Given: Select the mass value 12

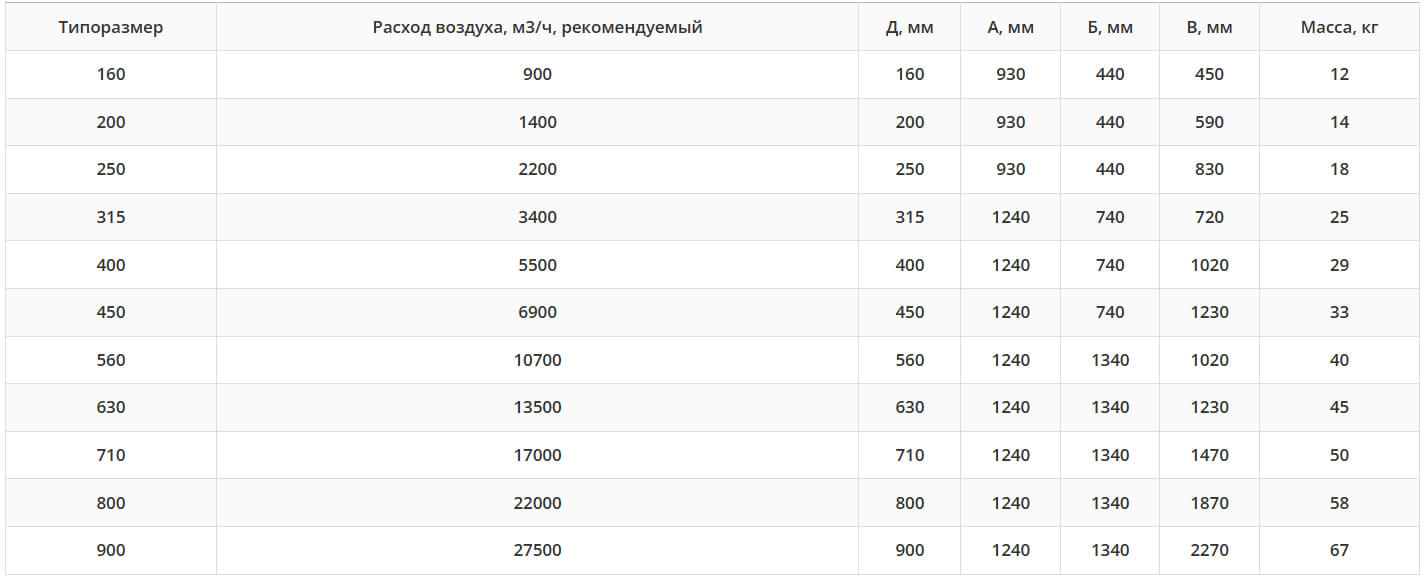Looking at the screenshot, I should pyautogui.click(x=1339, y=74).
